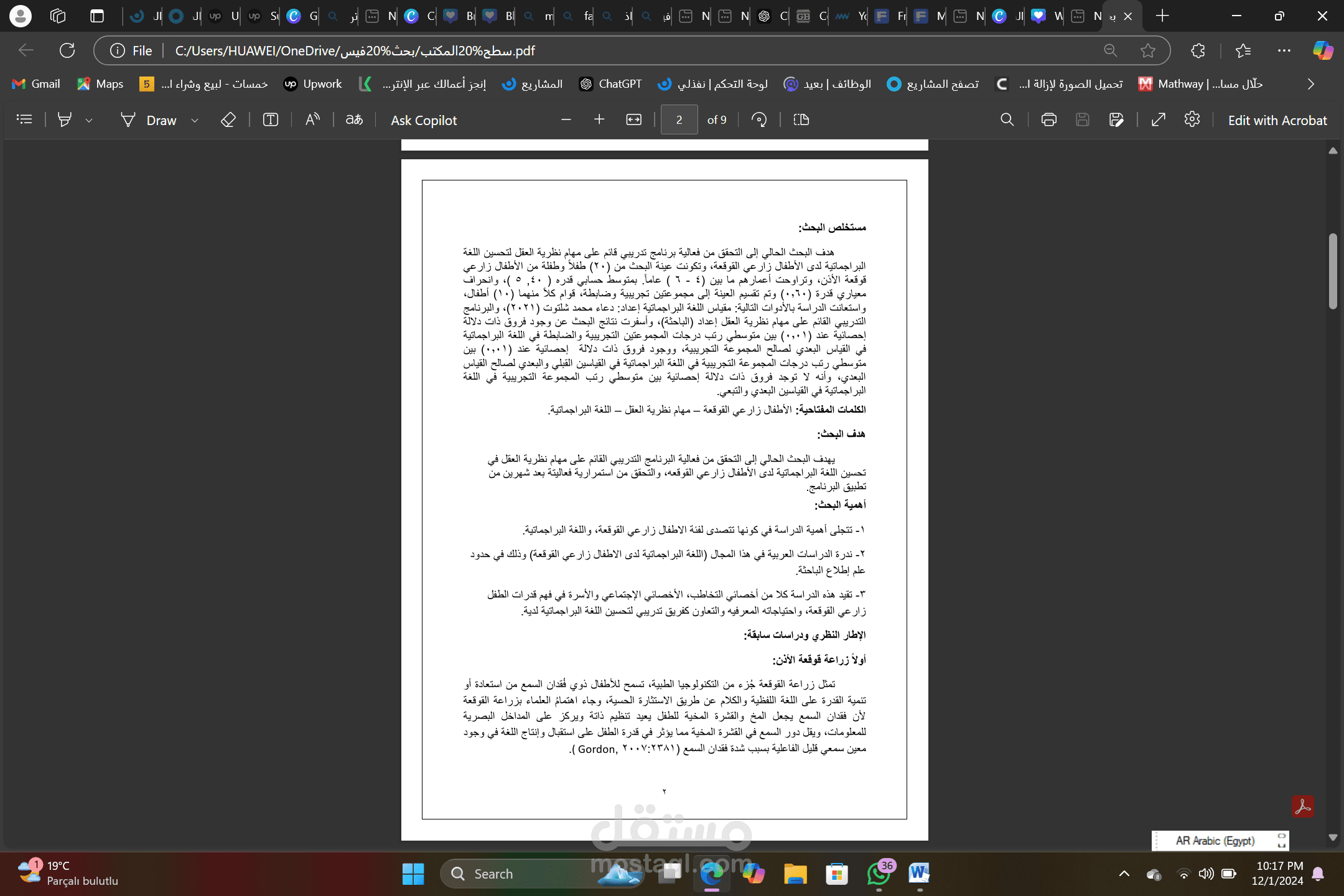The height and width of the screenshot is (896, 1344).
Task: Click Edit with Acrobat
Action: pyautogui.click(x=1277, y=120)
